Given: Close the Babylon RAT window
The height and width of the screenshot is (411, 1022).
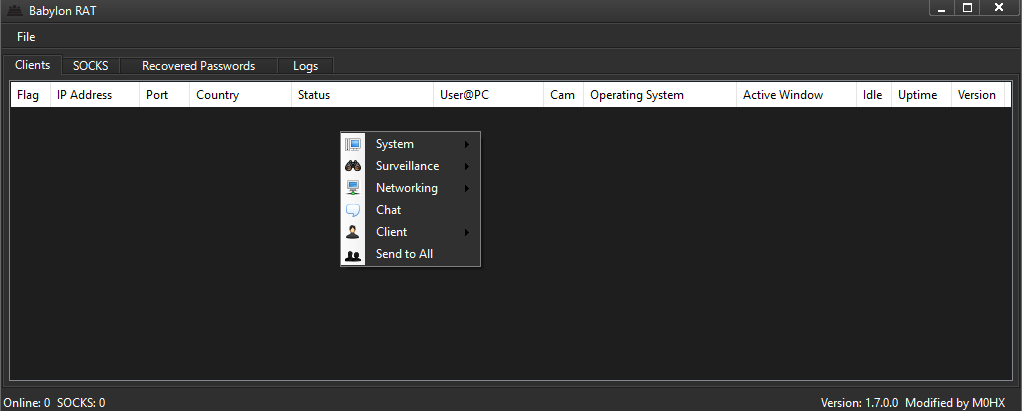Looking at the screenshot, I should pyautogui.click(x=999, y=8).
